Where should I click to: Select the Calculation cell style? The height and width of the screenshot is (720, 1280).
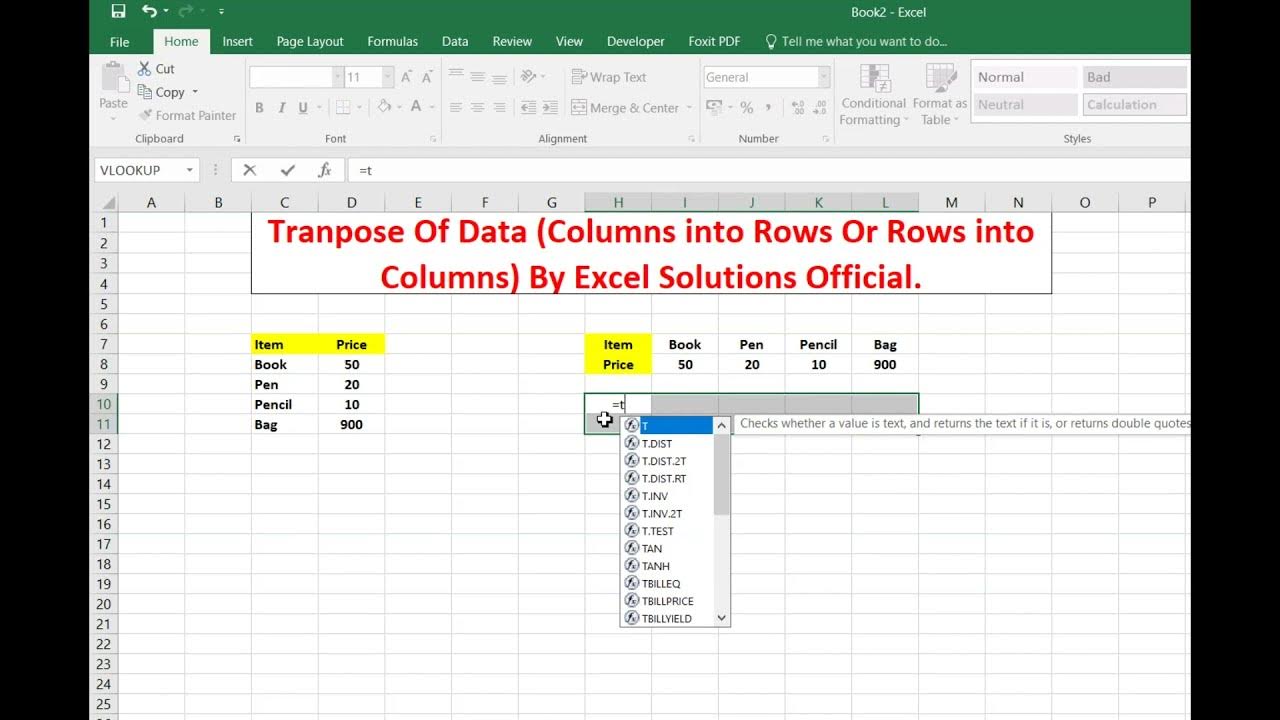[x=1134, y=104]
